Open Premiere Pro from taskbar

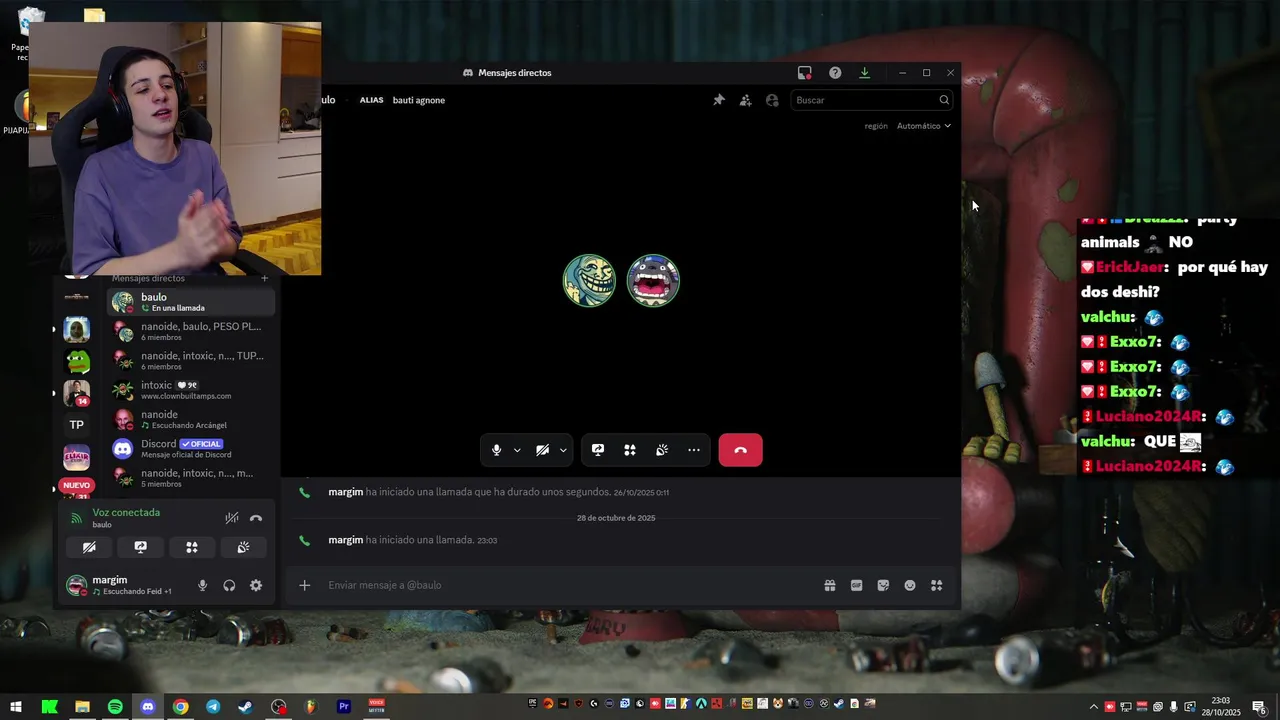[343, 707]
